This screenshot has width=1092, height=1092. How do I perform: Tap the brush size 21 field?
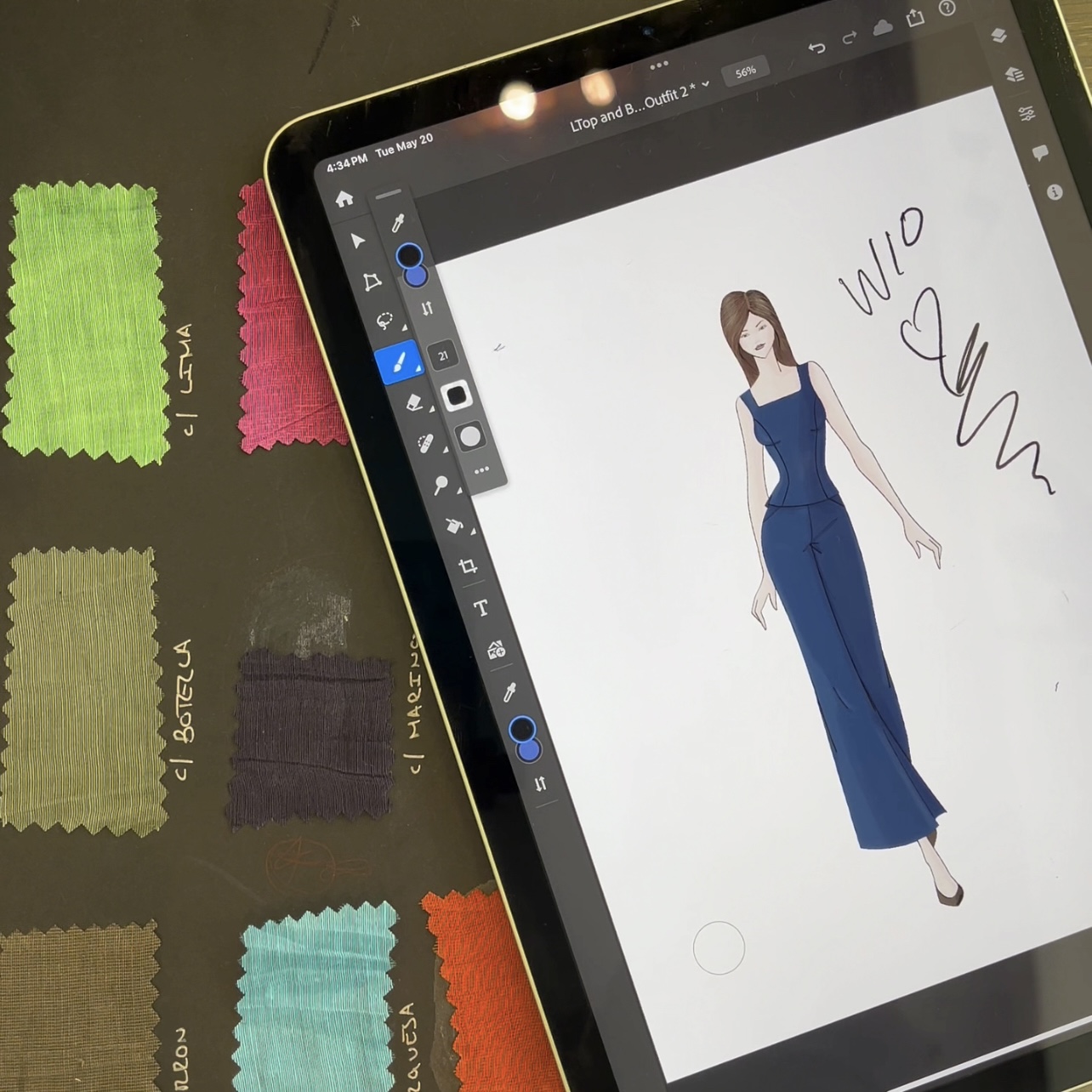click(x=442, y=355)
